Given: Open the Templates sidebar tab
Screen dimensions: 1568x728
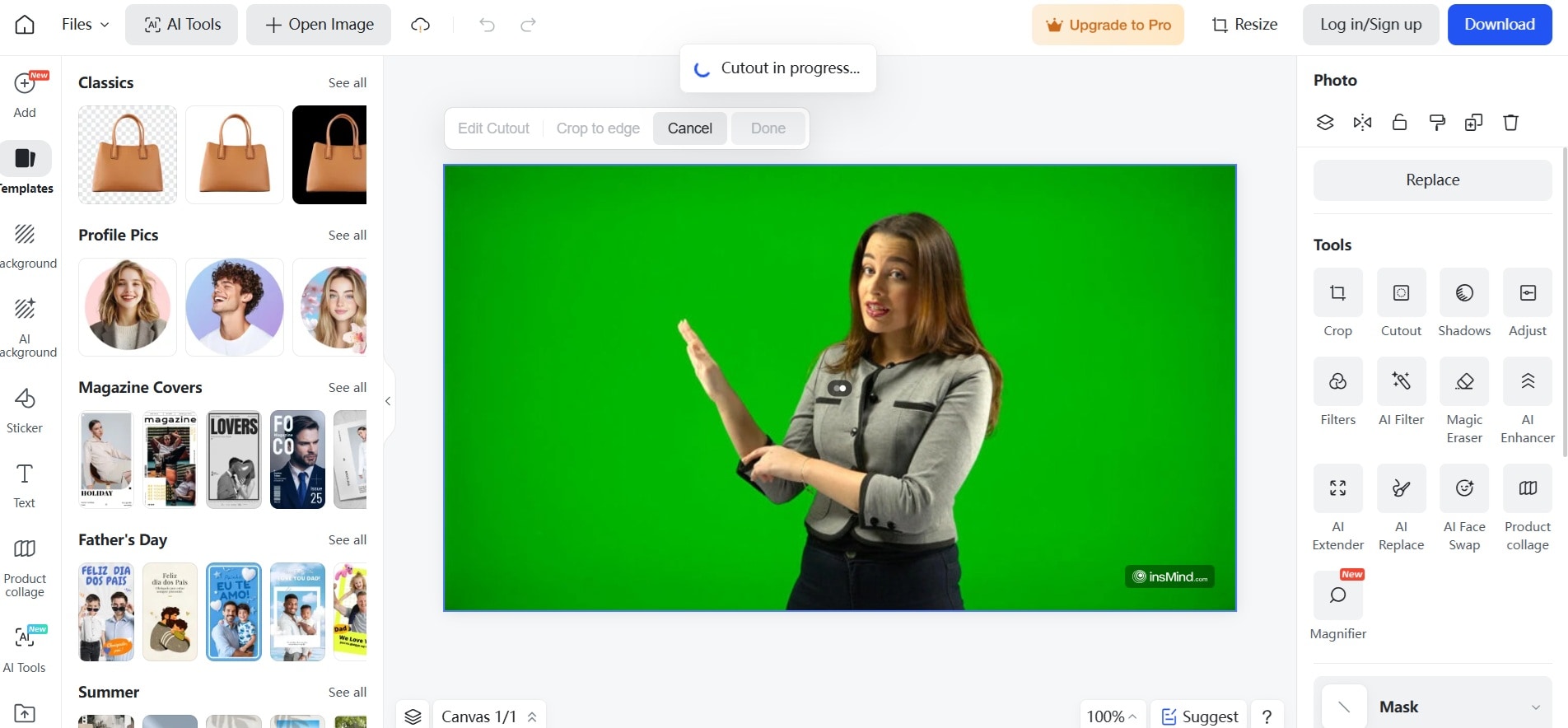Looking at the screenshot, I should 26,169.
